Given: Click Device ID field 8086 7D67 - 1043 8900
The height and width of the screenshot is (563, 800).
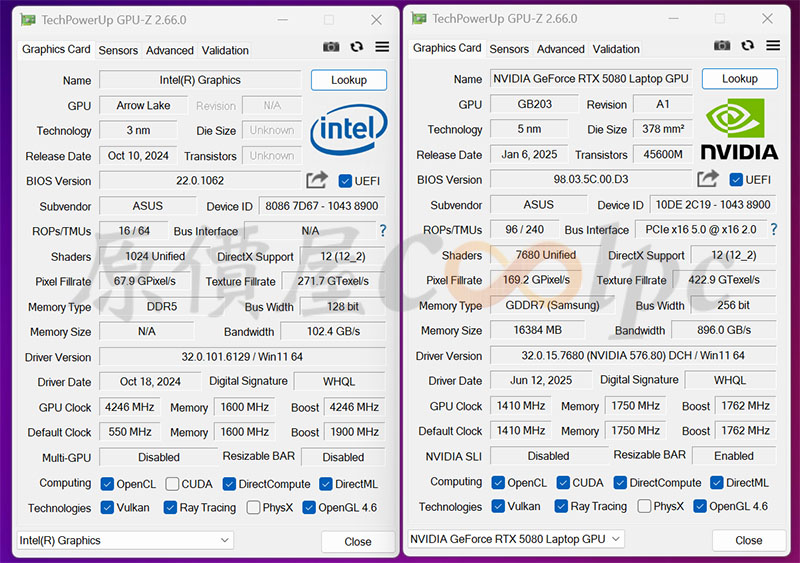Looking at the screenshot, I should pos(322,206).
